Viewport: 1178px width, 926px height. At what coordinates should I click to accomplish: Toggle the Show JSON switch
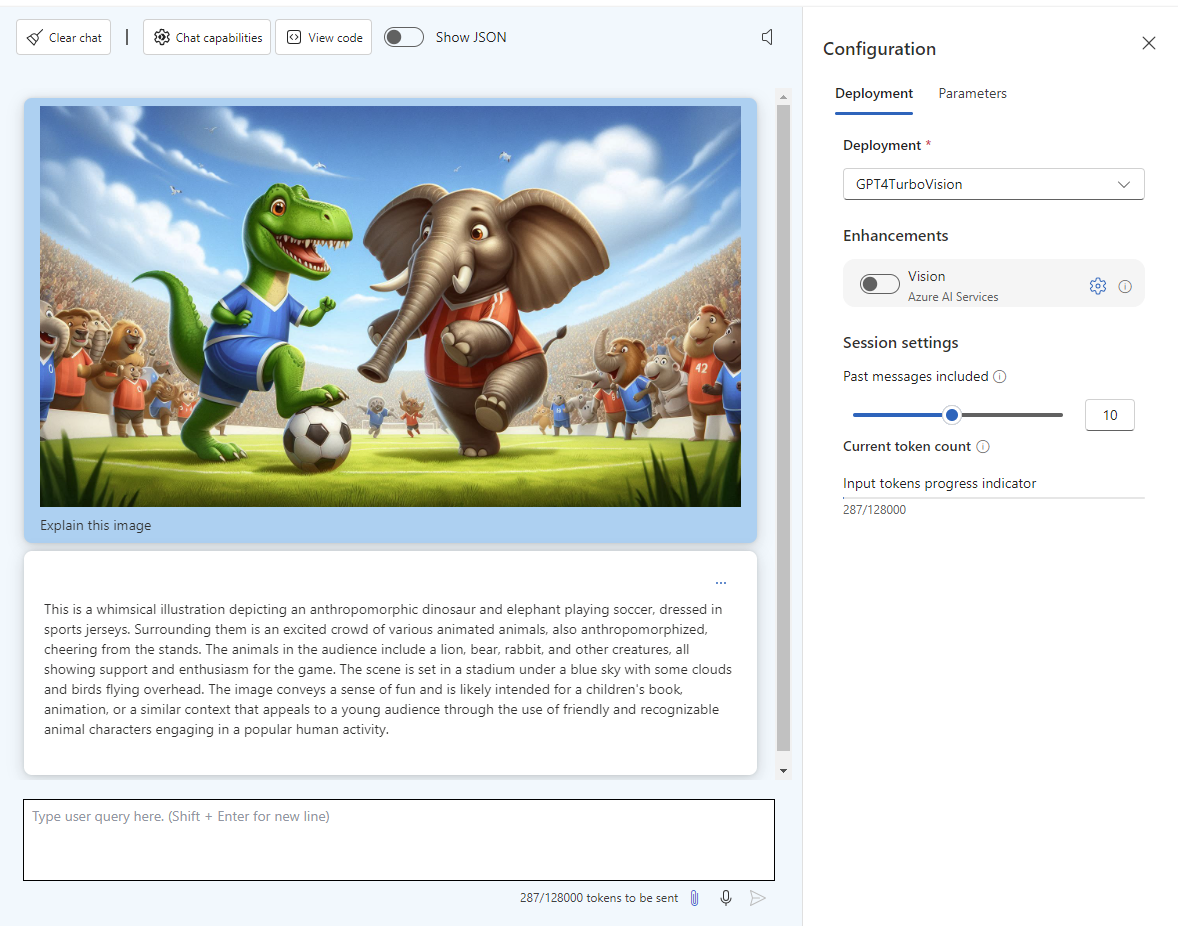coord(404,37)
